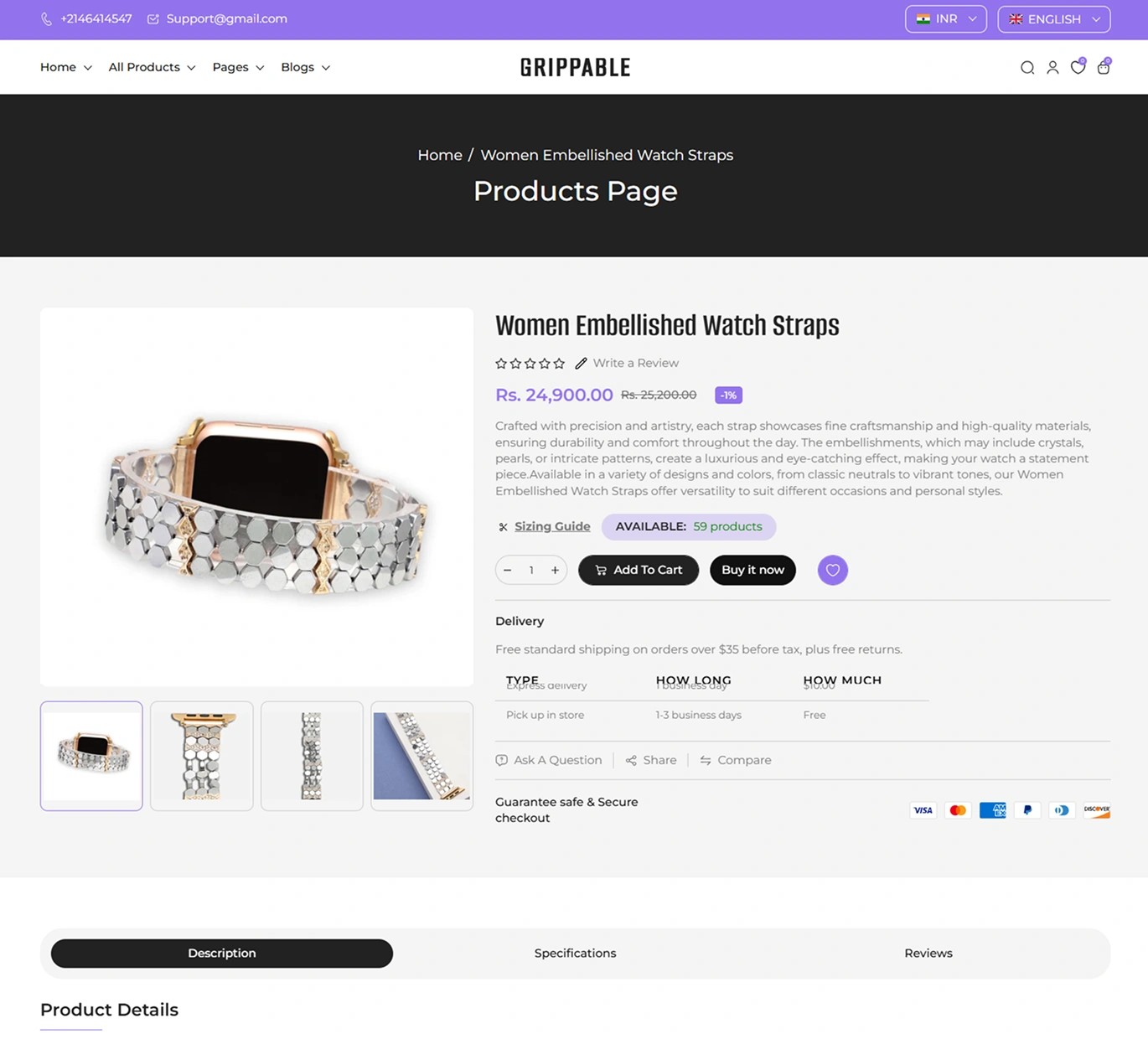
Task: Click the quantity input field
Action: click(531, 571)
